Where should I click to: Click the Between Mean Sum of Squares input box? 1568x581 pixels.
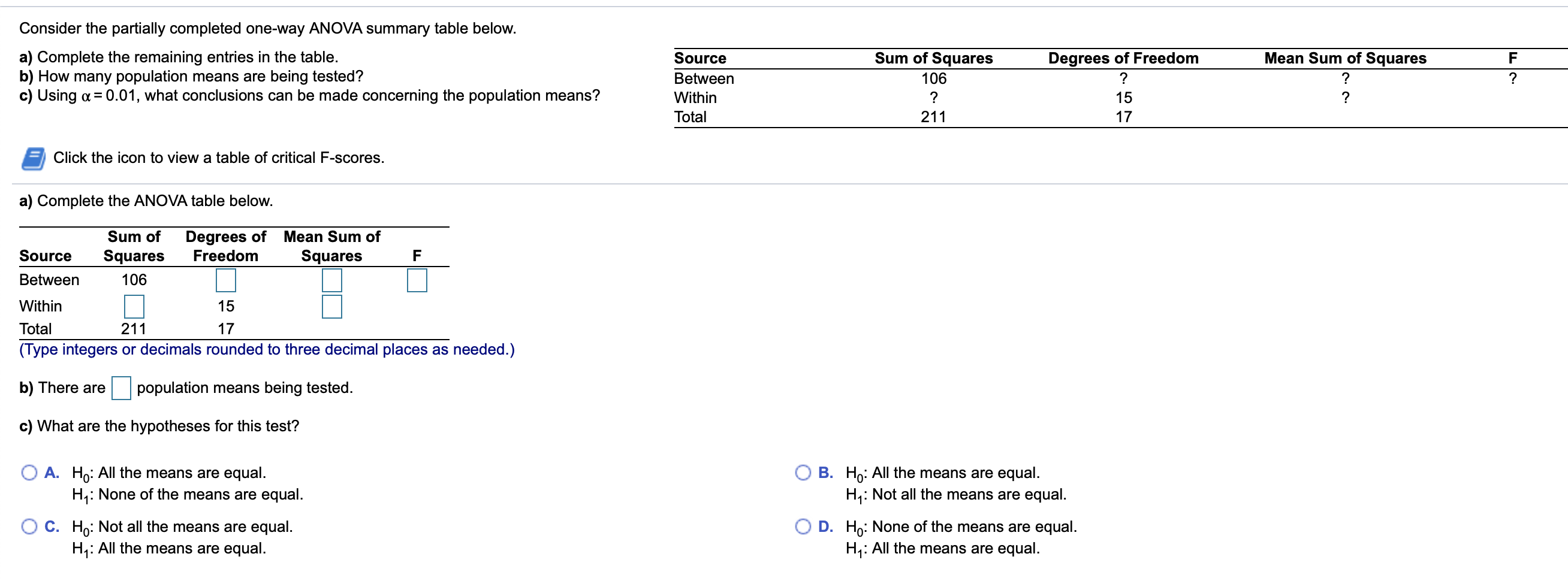coord(331,280)
